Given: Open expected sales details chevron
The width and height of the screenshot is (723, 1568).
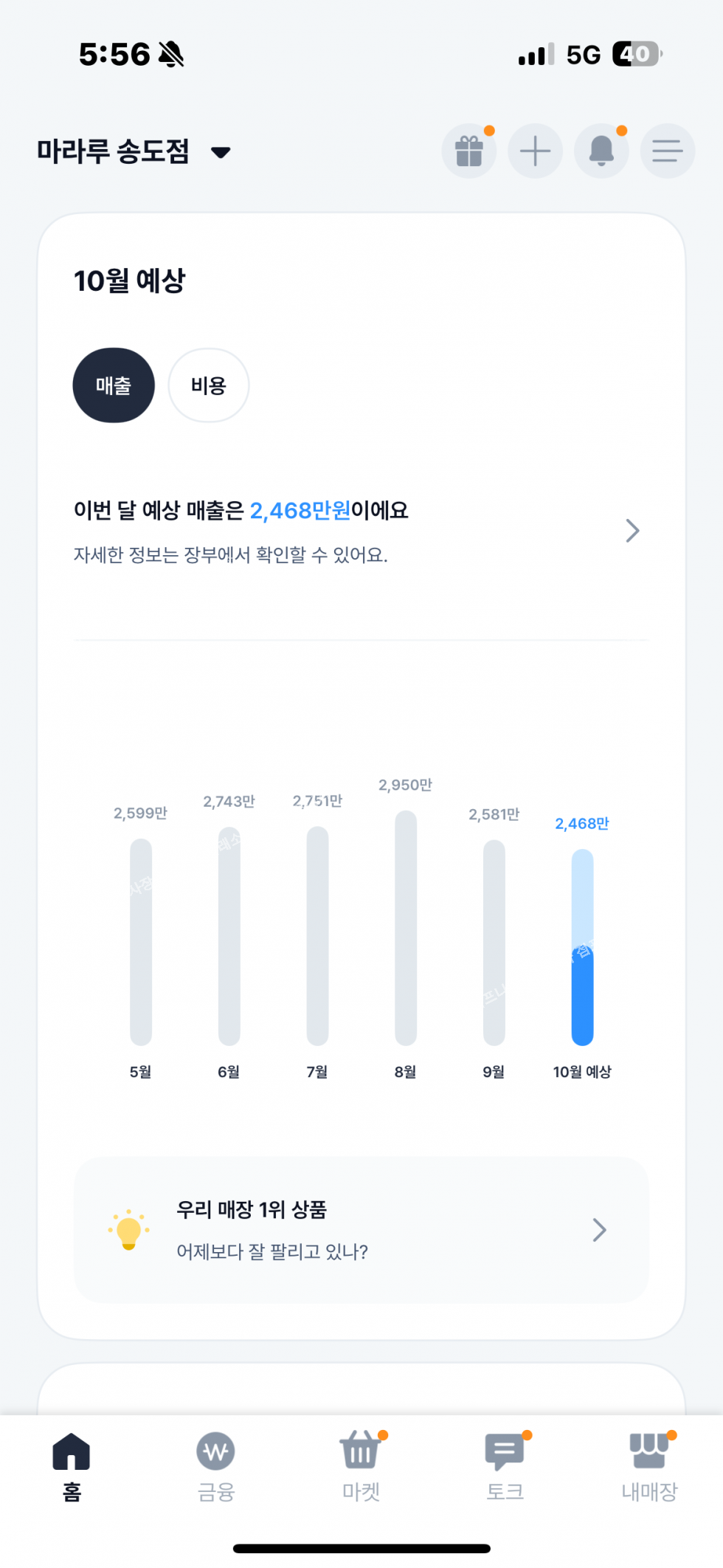Looking at the screenshot, I should [x=632, y=531].
